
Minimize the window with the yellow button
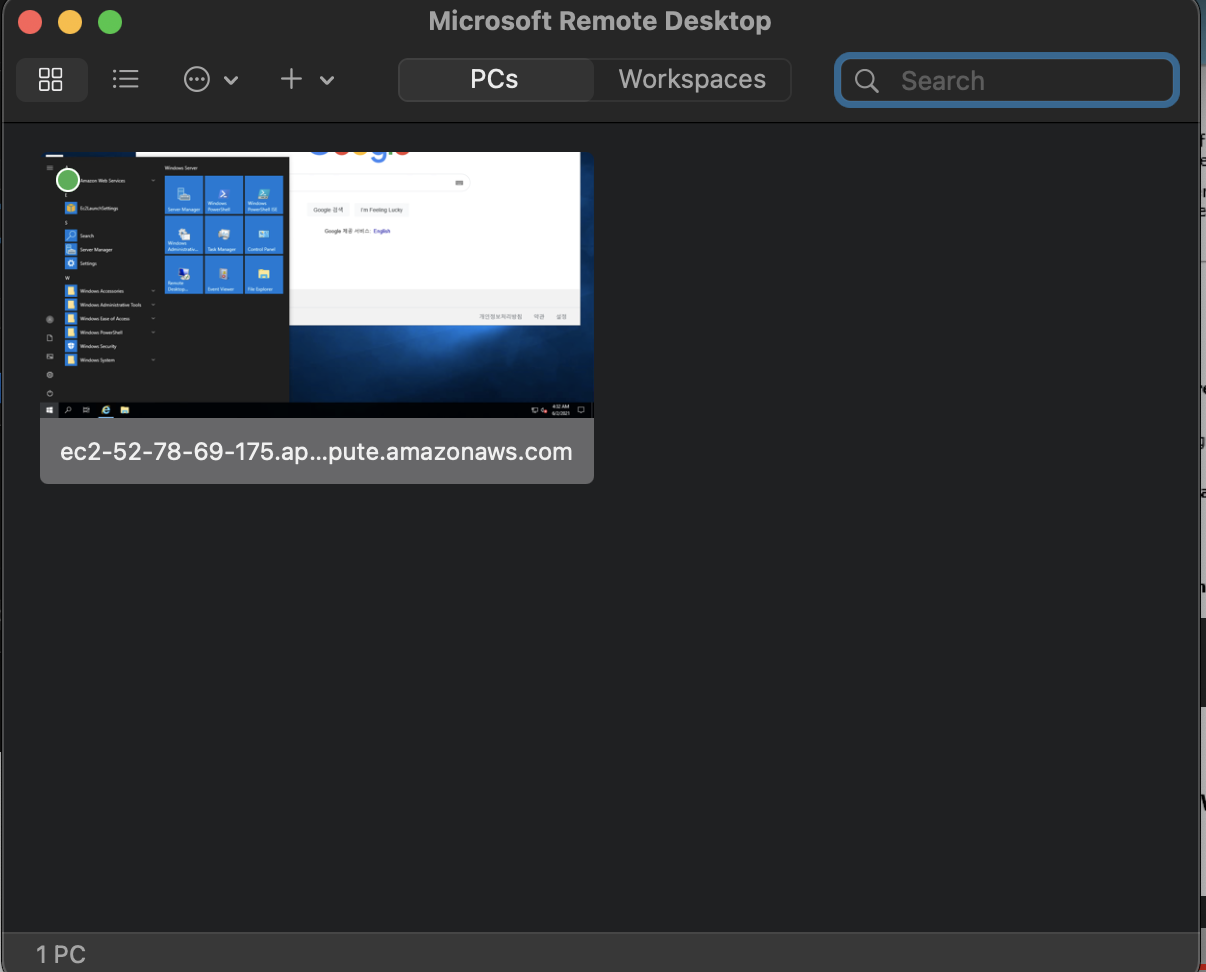70,21
